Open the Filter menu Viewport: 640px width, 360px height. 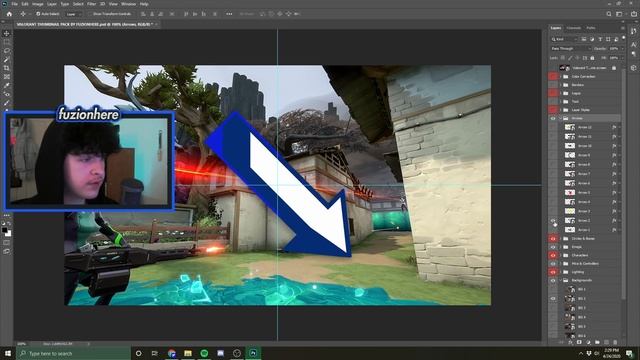click(x=91, y=4)
